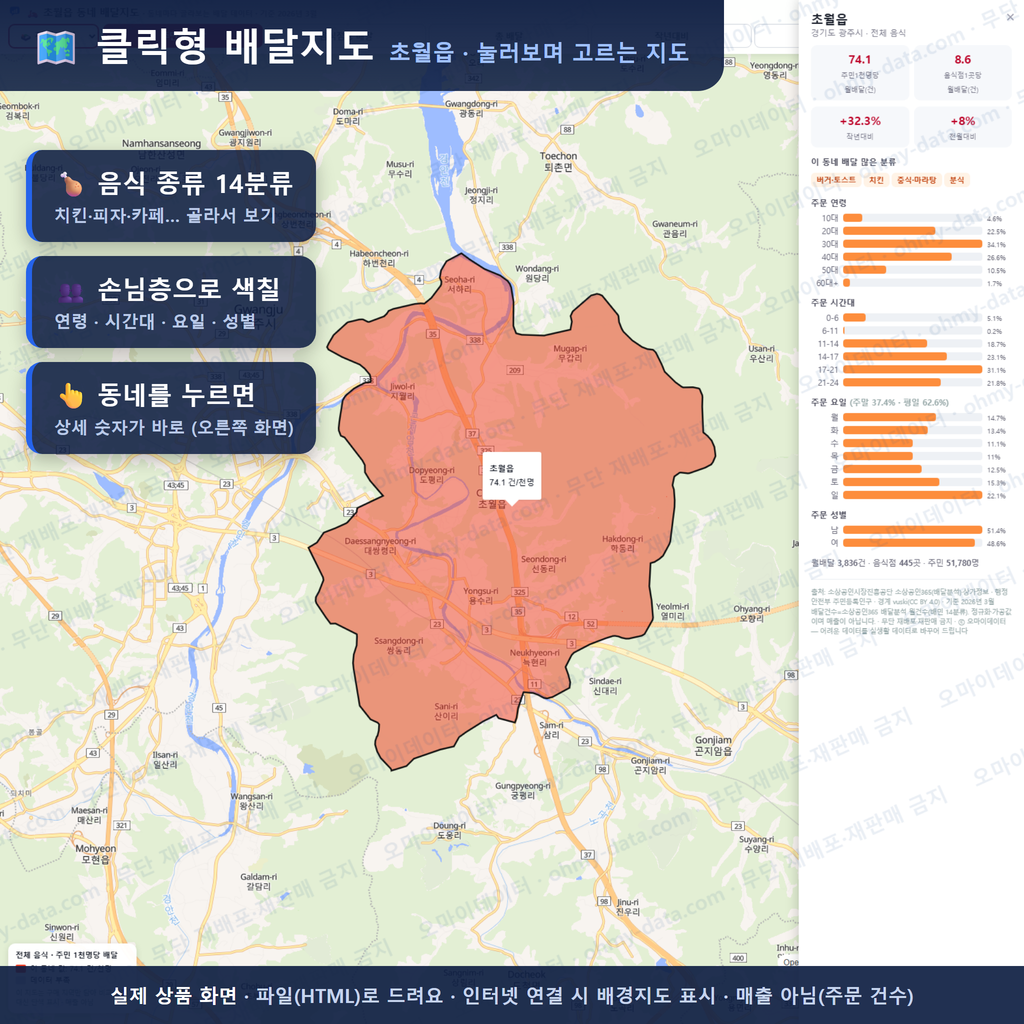
Task: Close the 초월읍 detail panel
Action: 1010,18
